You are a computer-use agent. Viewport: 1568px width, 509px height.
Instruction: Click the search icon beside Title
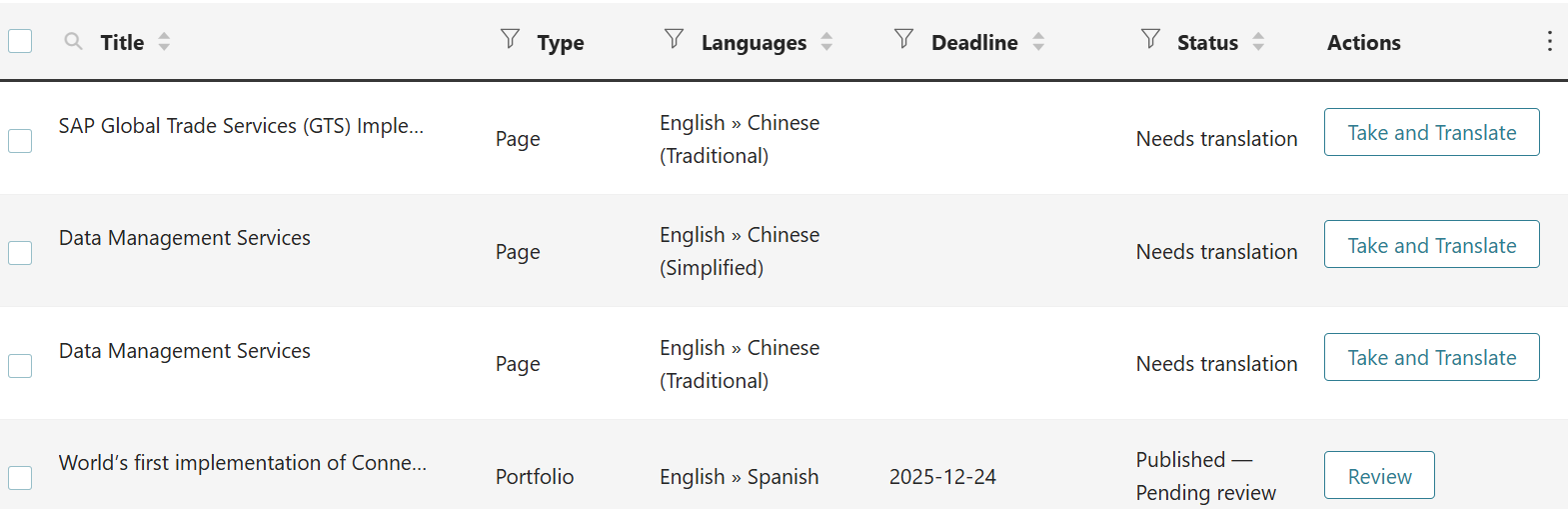click(x=73, y=41)
